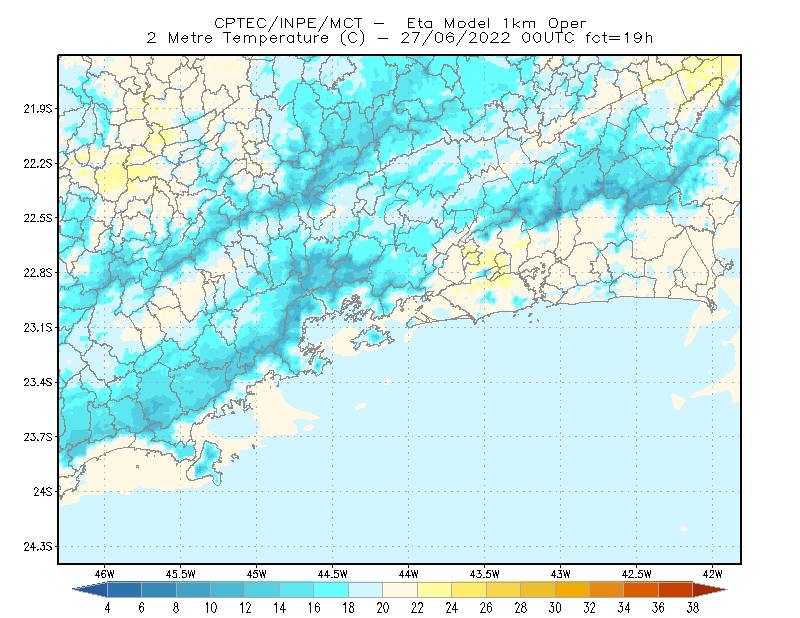Click the 43.5W longitude label

point(485,574)
